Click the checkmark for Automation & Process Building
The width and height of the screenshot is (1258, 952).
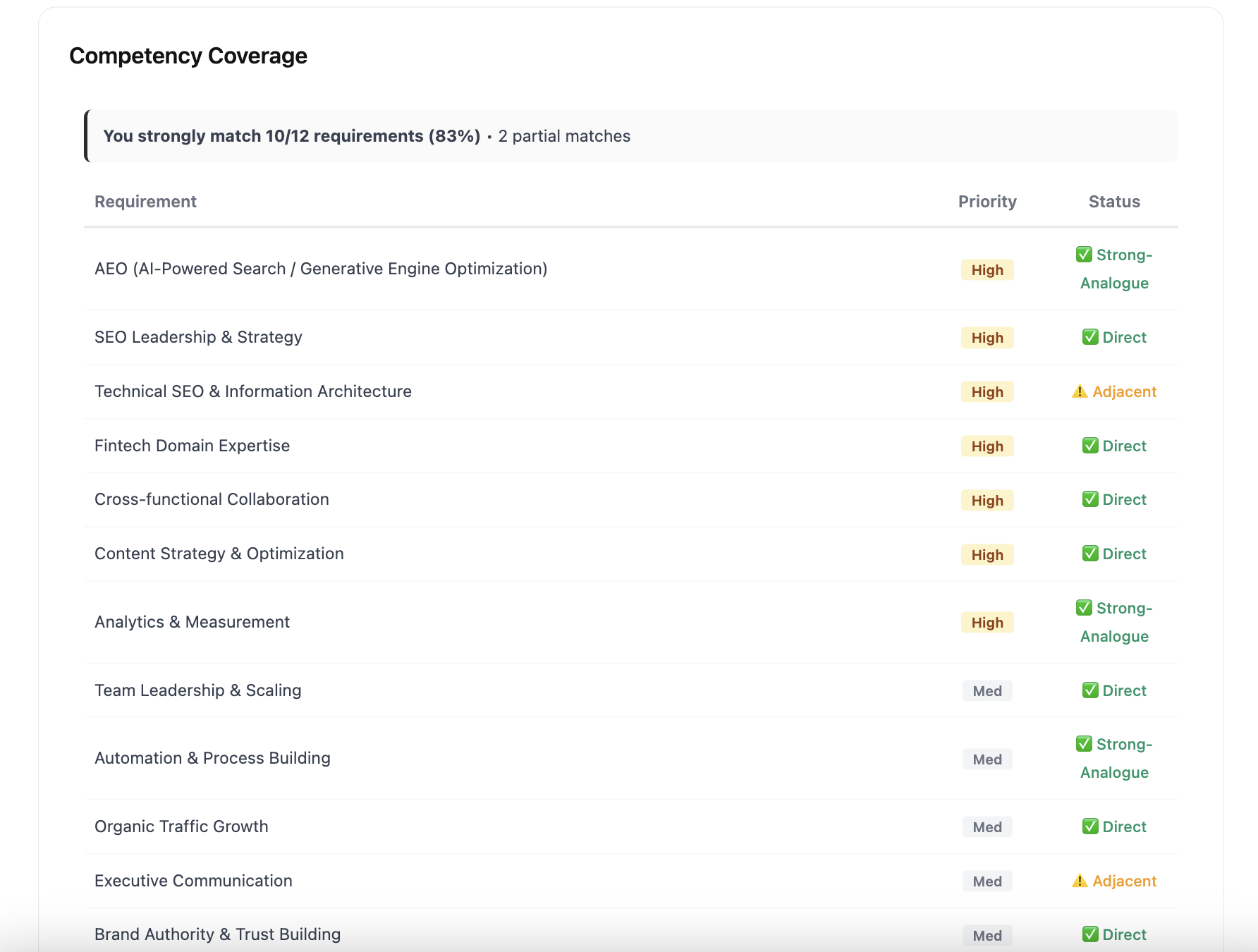pyautogui.click(x=1085, y=744)
